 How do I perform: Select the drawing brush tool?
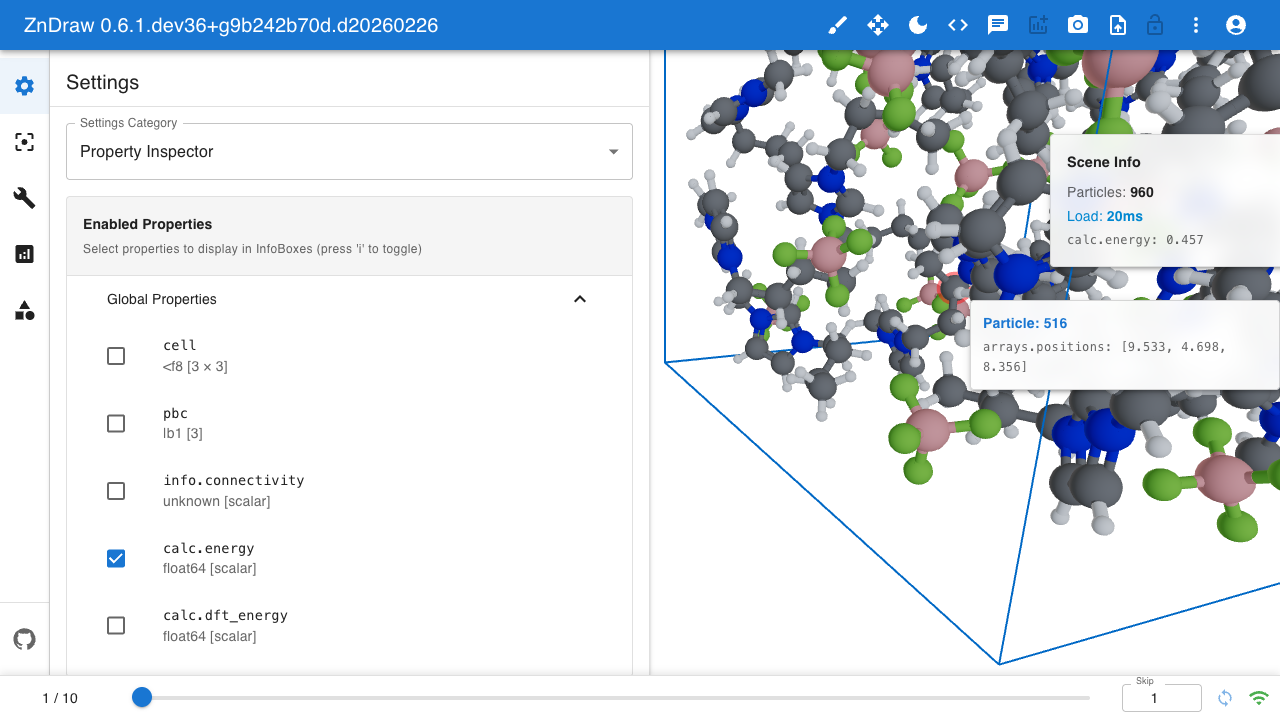point(838,25)
